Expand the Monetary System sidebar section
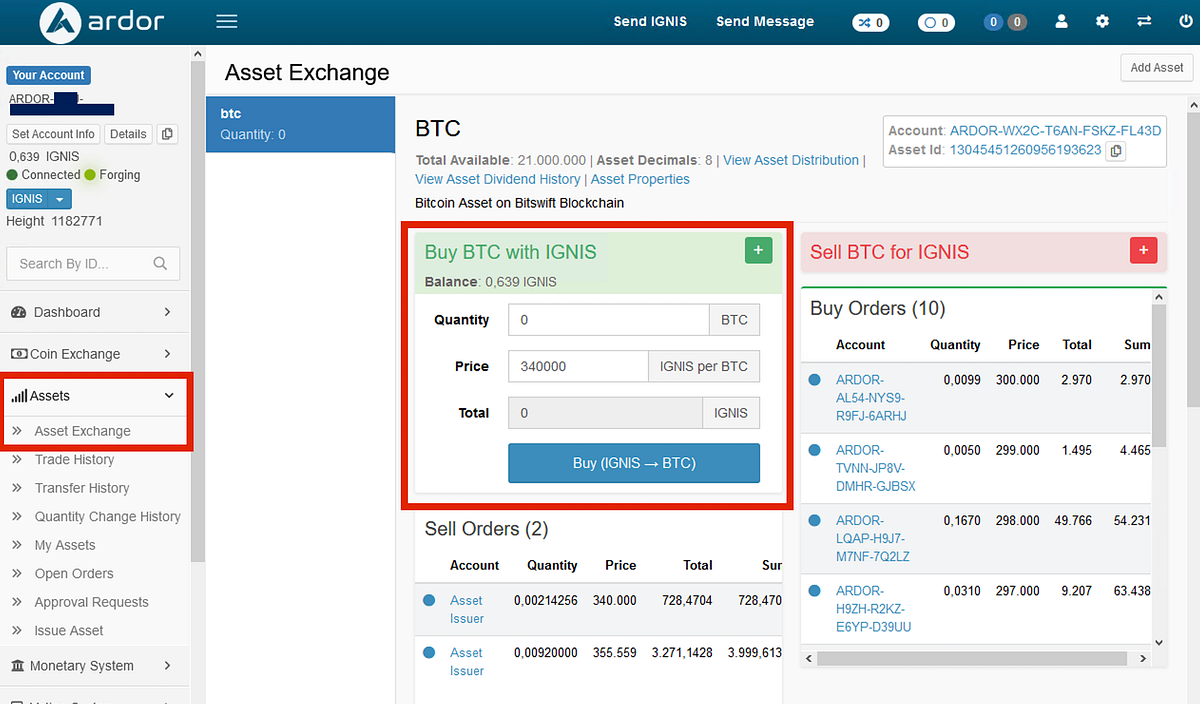The image size is (1200, 704). [95, 666]
